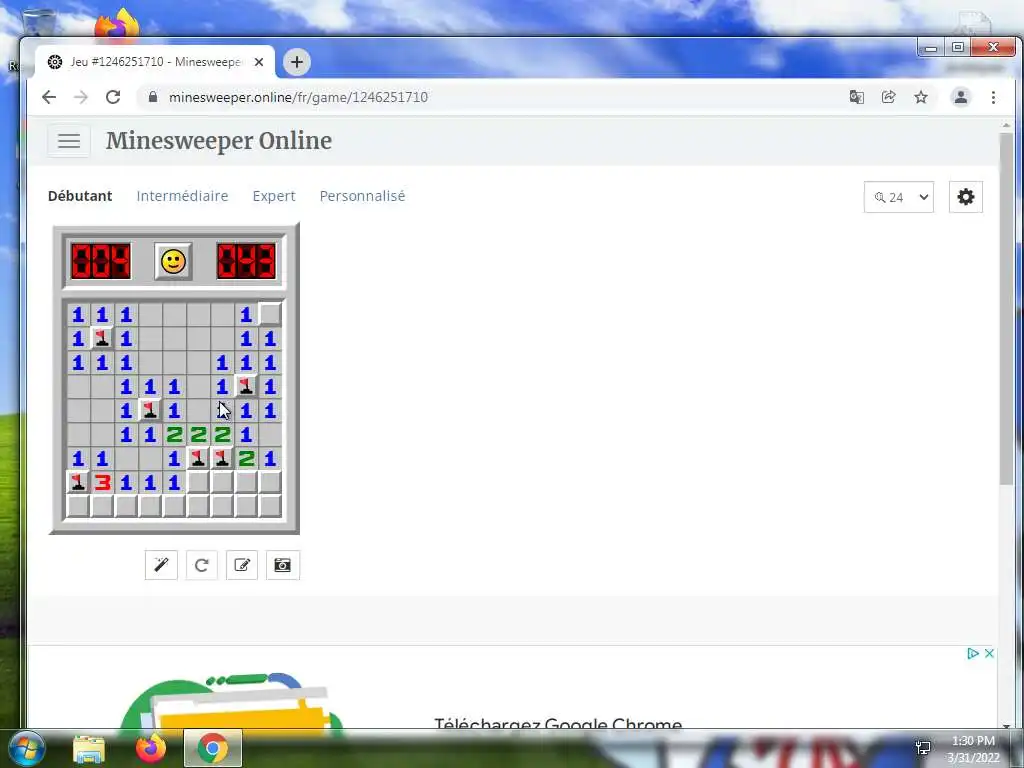
Task: Close the advertisement with X icon
Action: (x=989, y=653)
